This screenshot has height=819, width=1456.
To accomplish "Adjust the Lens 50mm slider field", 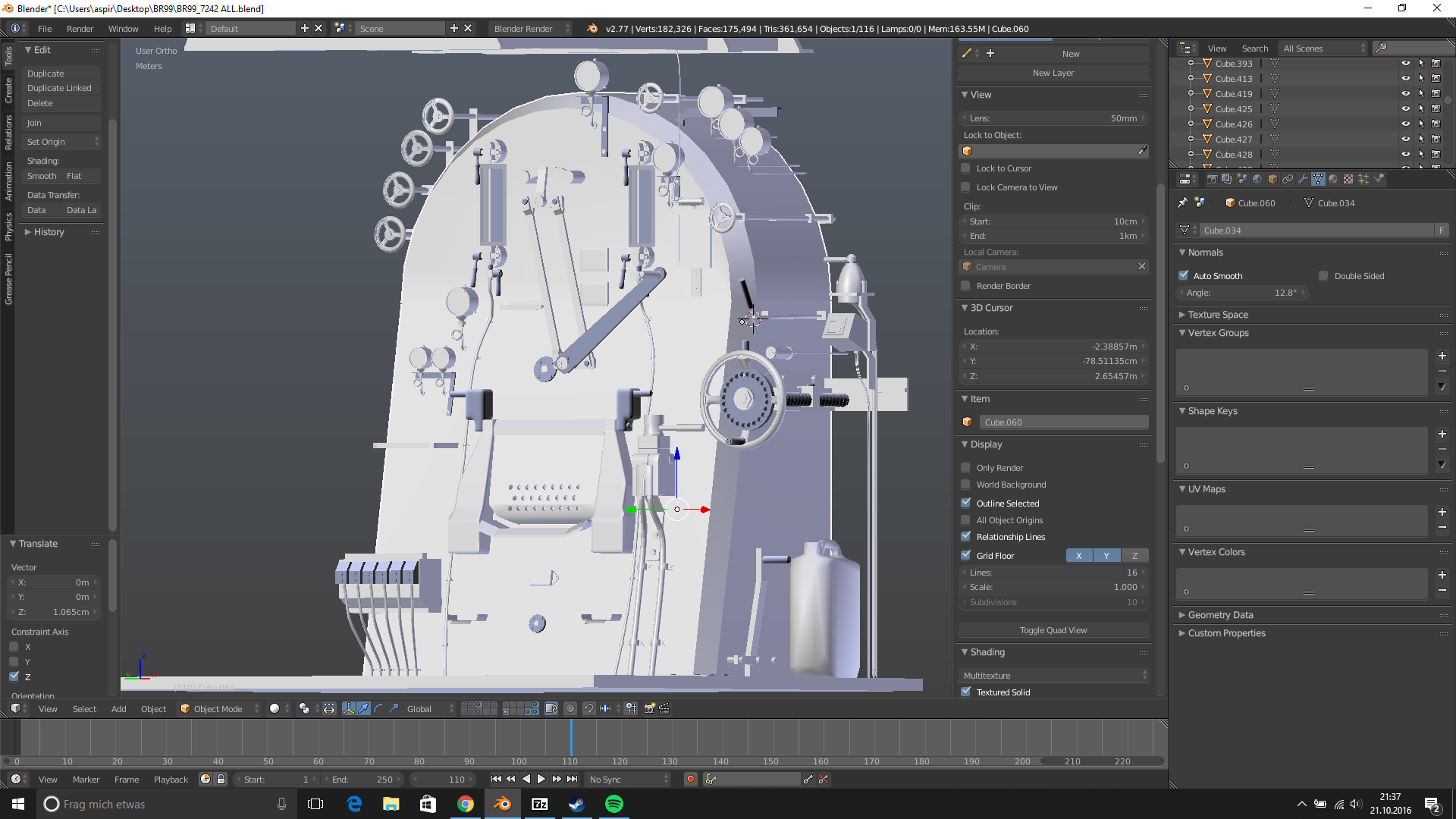I will click(x=1053, y=118).
